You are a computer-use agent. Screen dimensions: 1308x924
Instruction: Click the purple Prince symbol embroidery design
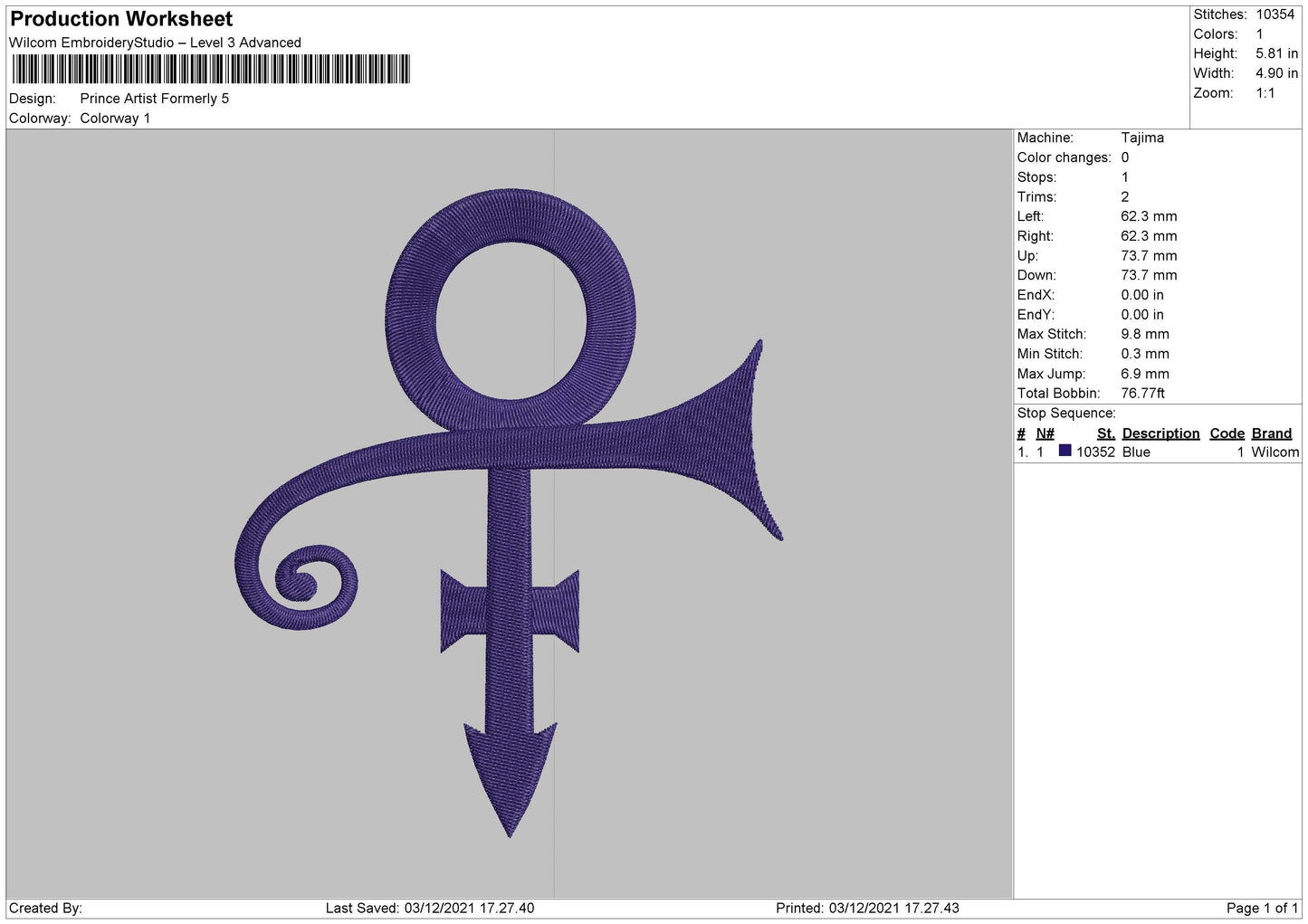(509, 513)
